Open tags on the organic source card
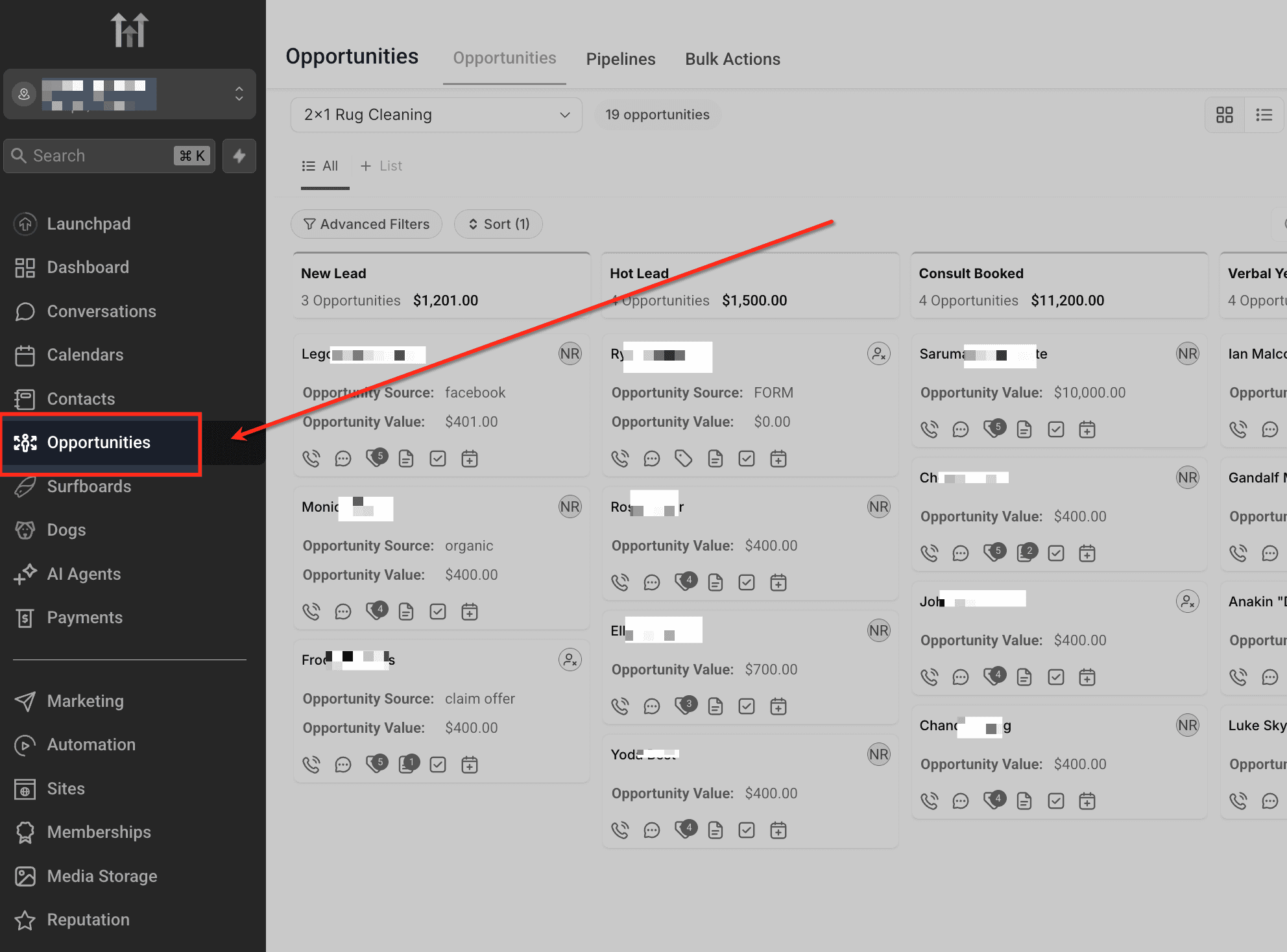 click(x=376, y=611)
